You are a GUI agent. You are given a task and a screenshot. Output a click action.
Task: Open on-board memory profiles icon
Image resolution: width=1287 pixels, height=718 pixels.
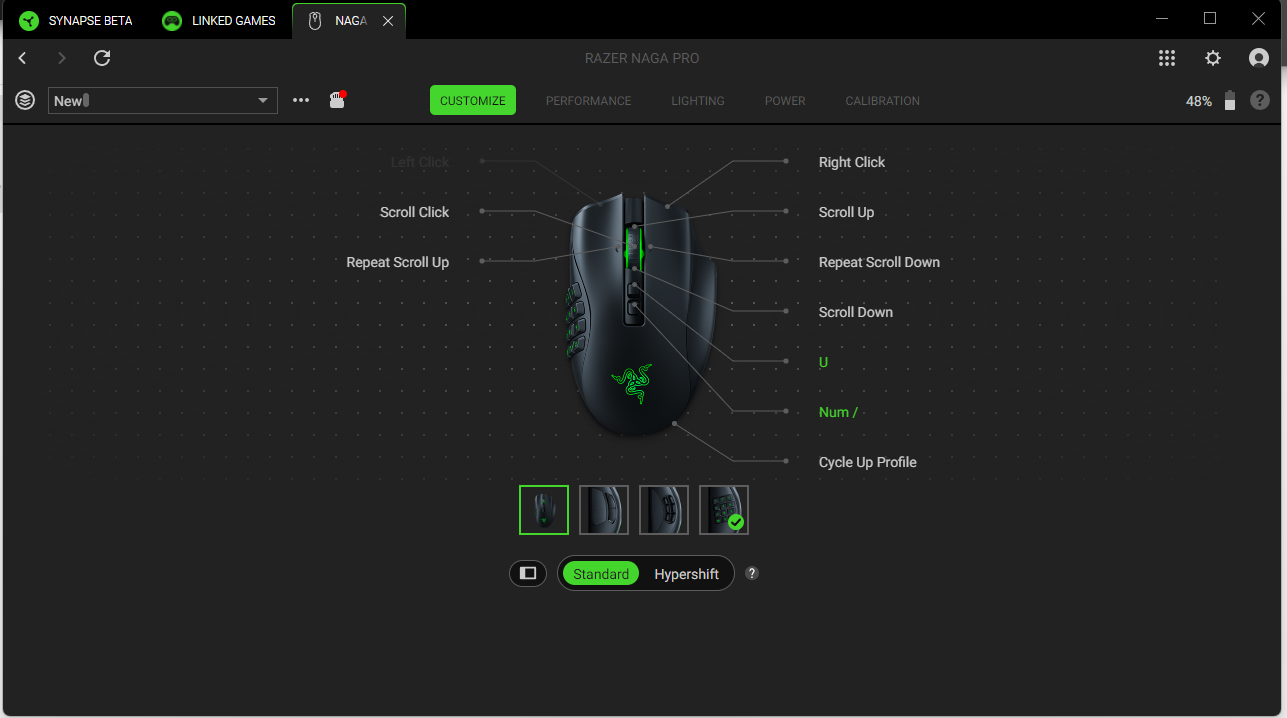coord(337,99)
